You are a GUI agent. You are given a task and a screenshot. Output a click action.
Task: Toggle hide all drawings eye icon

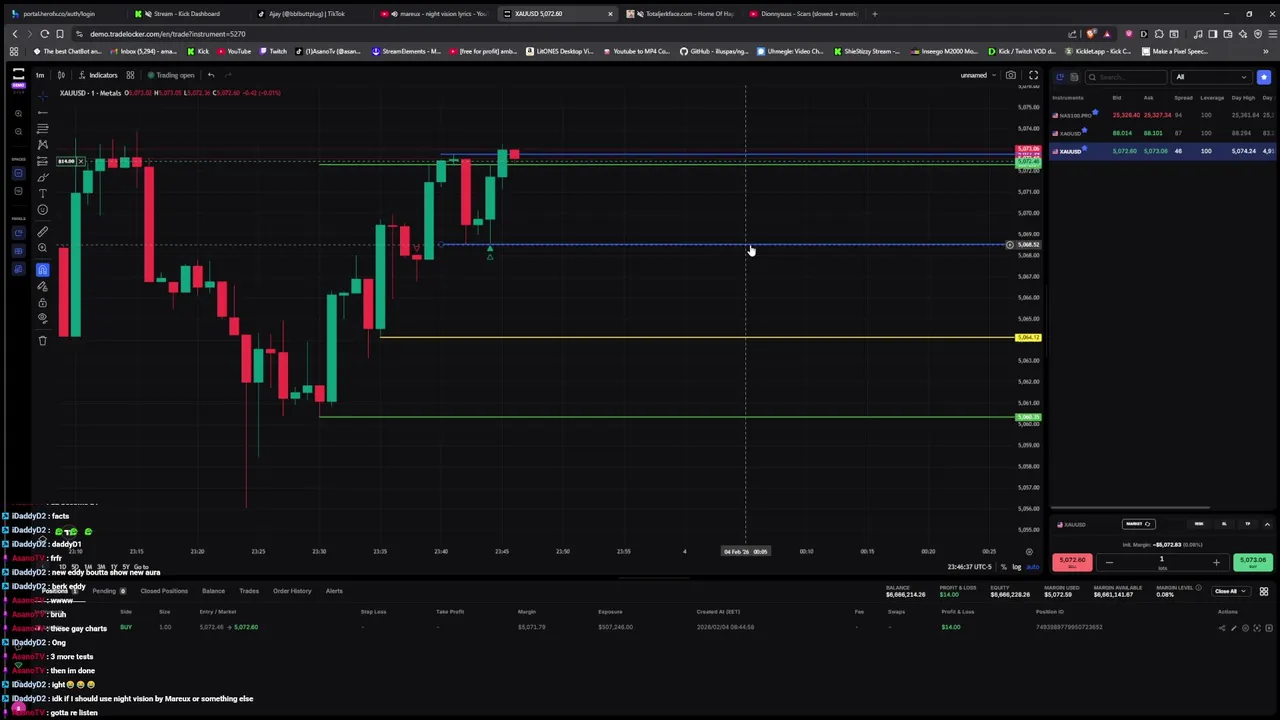pos(42,317)
